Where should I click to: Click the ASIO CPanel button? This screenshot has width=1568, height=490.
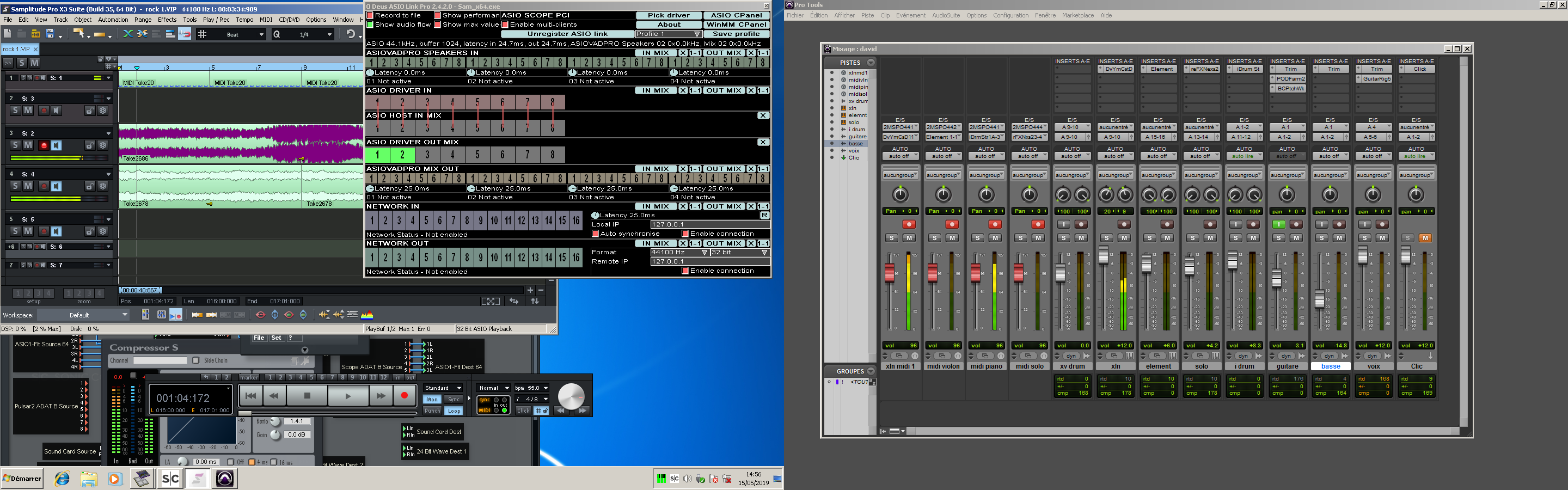(736, 15)
